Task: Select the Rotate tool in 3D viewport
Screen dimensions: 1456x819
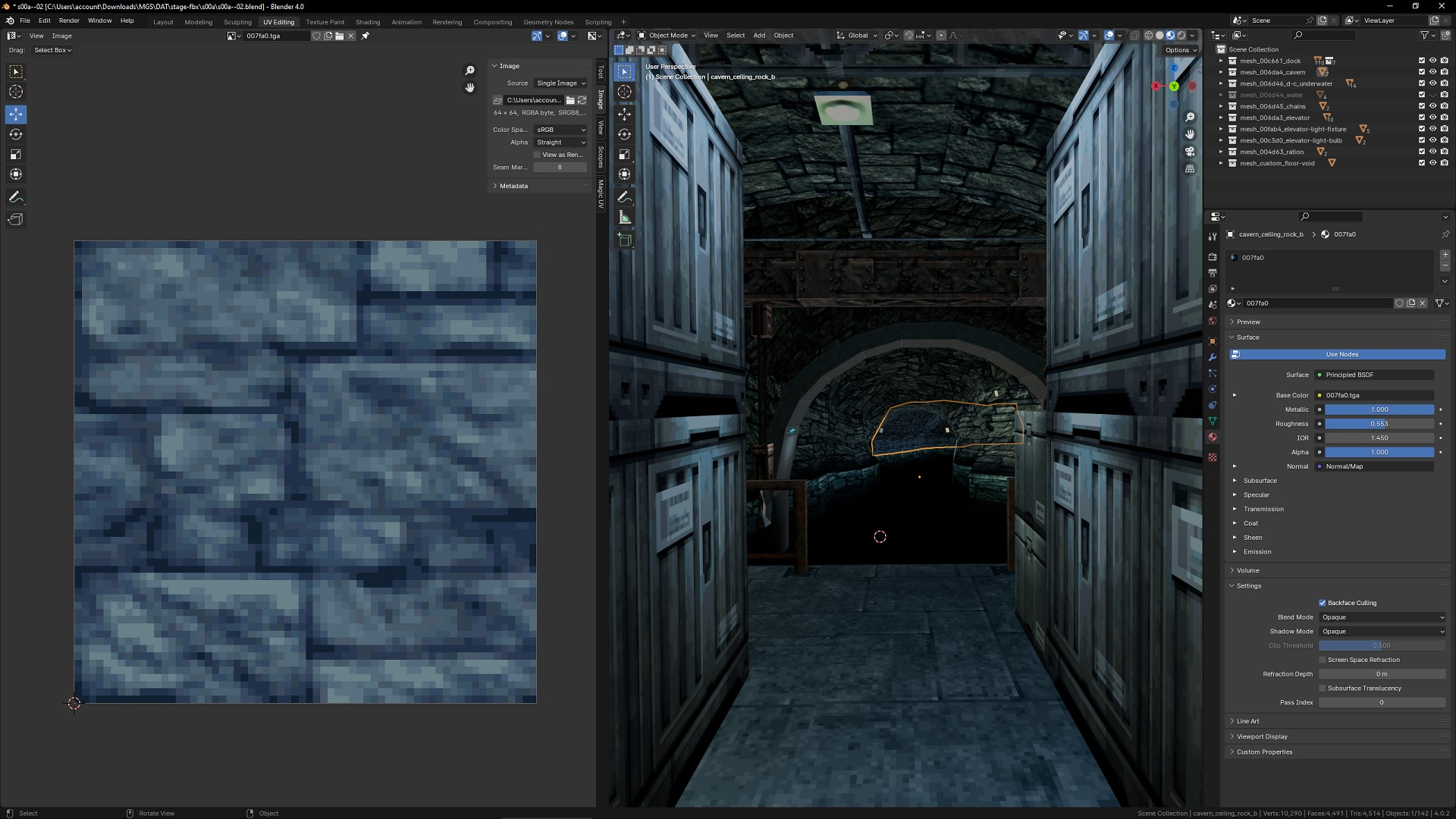Action: click(624, 134)
